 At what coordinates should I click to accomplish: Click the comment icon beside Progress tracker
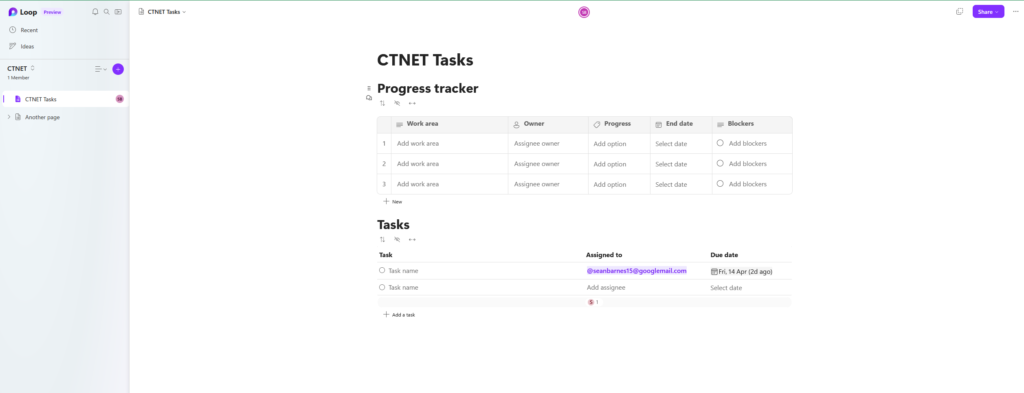[369, 97]
